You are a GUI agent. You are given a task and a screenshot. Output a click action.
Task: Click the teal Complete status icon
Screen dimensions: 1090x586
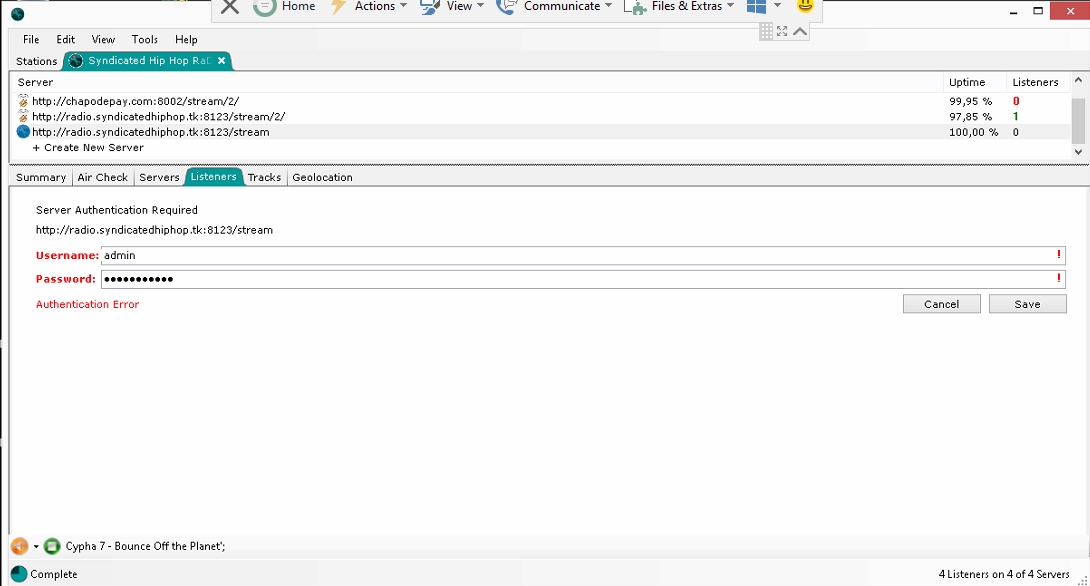[18, 574]
